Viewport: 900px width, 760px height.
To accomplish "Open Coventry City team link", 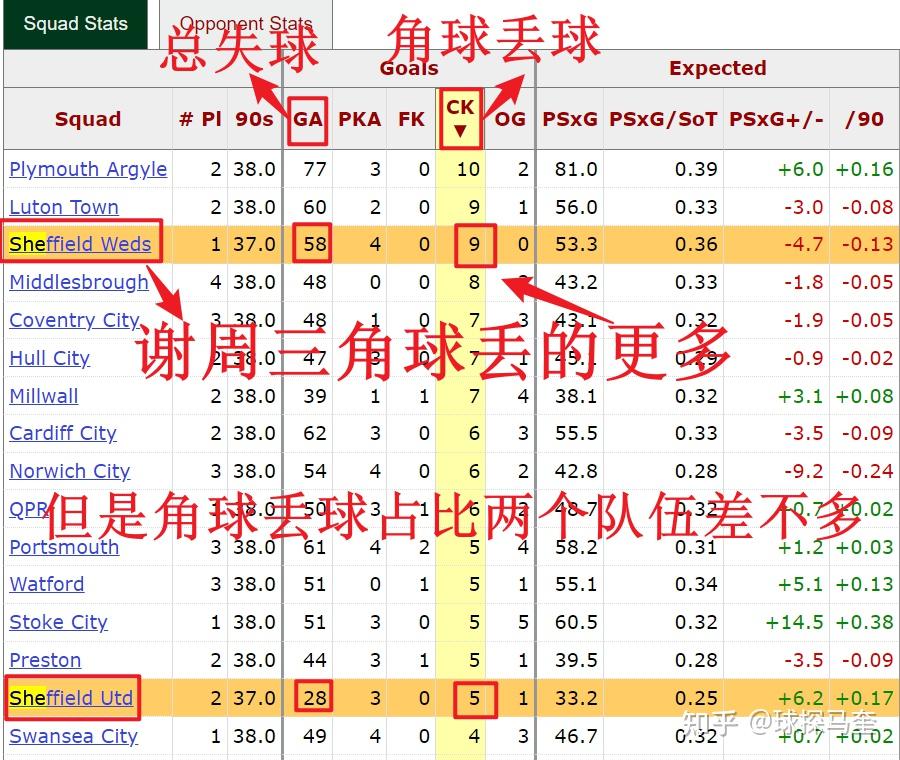I will pyautogui.click(x=75, y=320).
